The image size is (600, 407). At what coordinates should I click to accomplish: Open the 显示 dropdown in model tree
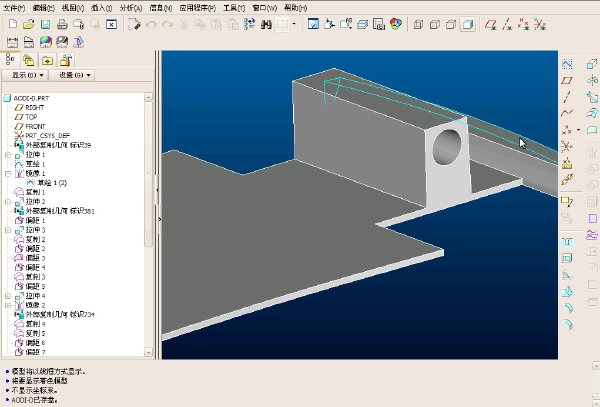click(25, 75)
